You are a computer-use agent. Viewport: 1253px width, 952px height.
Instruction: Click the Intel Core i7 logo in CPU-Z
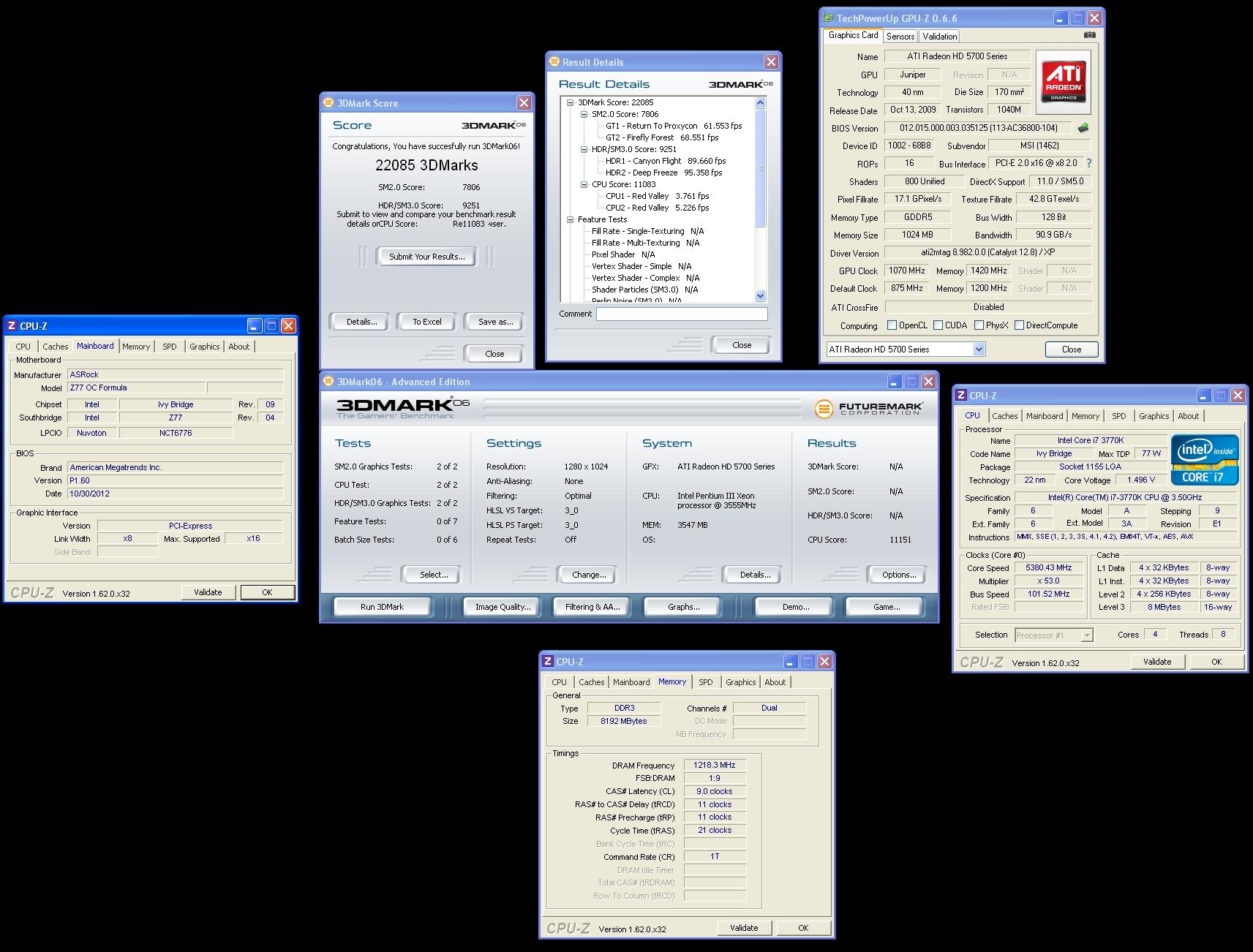tap(1205, 460)
